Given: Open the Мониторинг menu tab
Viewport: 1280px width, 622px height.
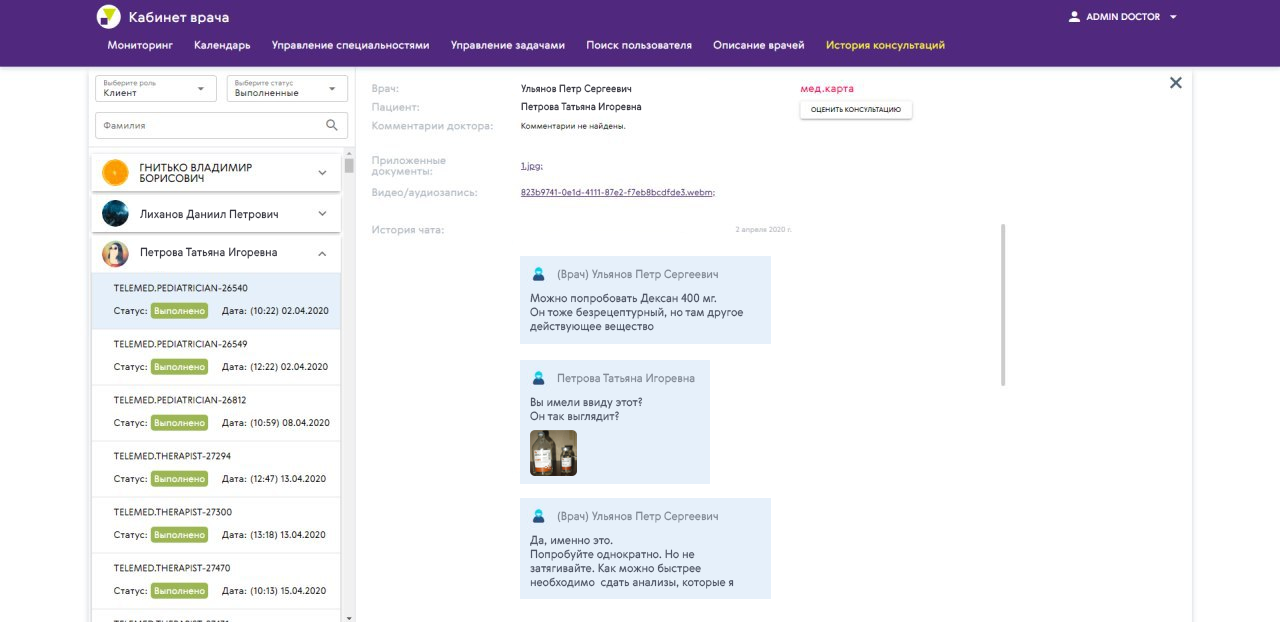Looking at the screenshot, I should pyautogui.click(x=140, y=45).
